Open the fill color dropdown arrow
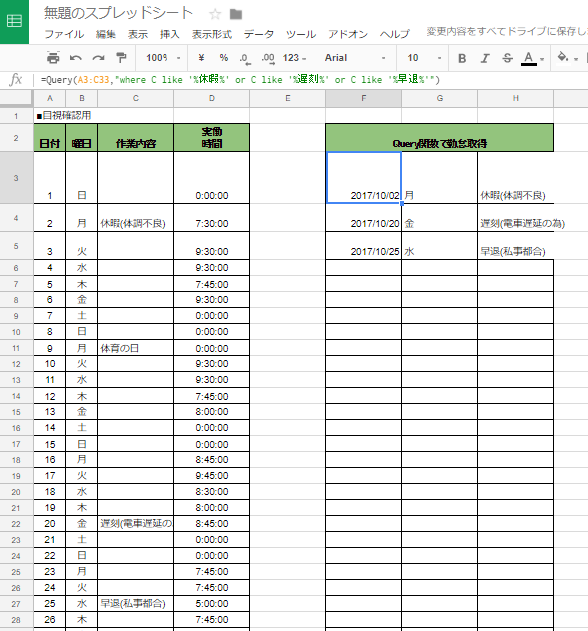Screen dimensions: 588x631 click(x=576, y=59)
